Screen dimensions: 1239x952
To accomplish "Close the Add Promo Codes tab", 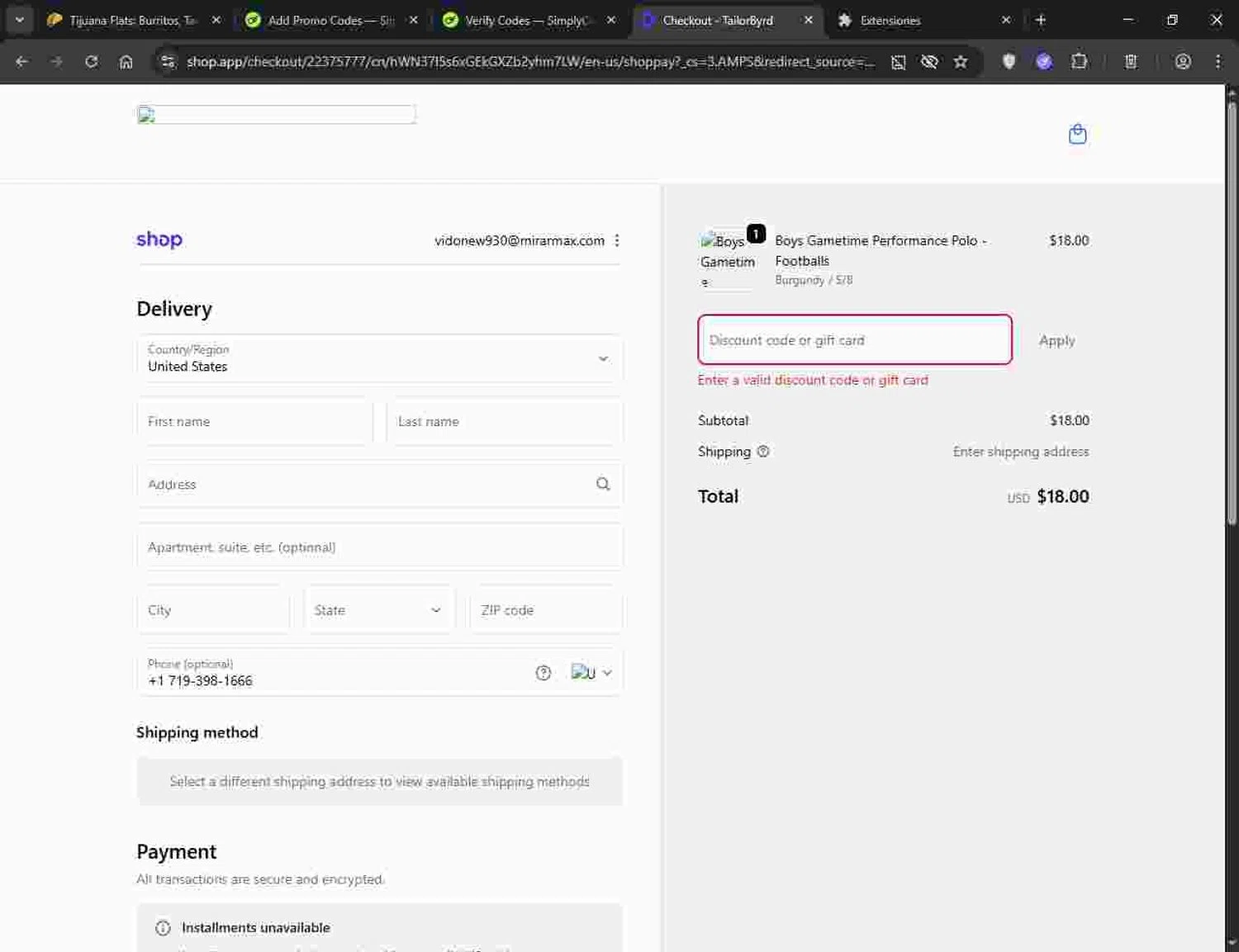I will pos(413,20).
